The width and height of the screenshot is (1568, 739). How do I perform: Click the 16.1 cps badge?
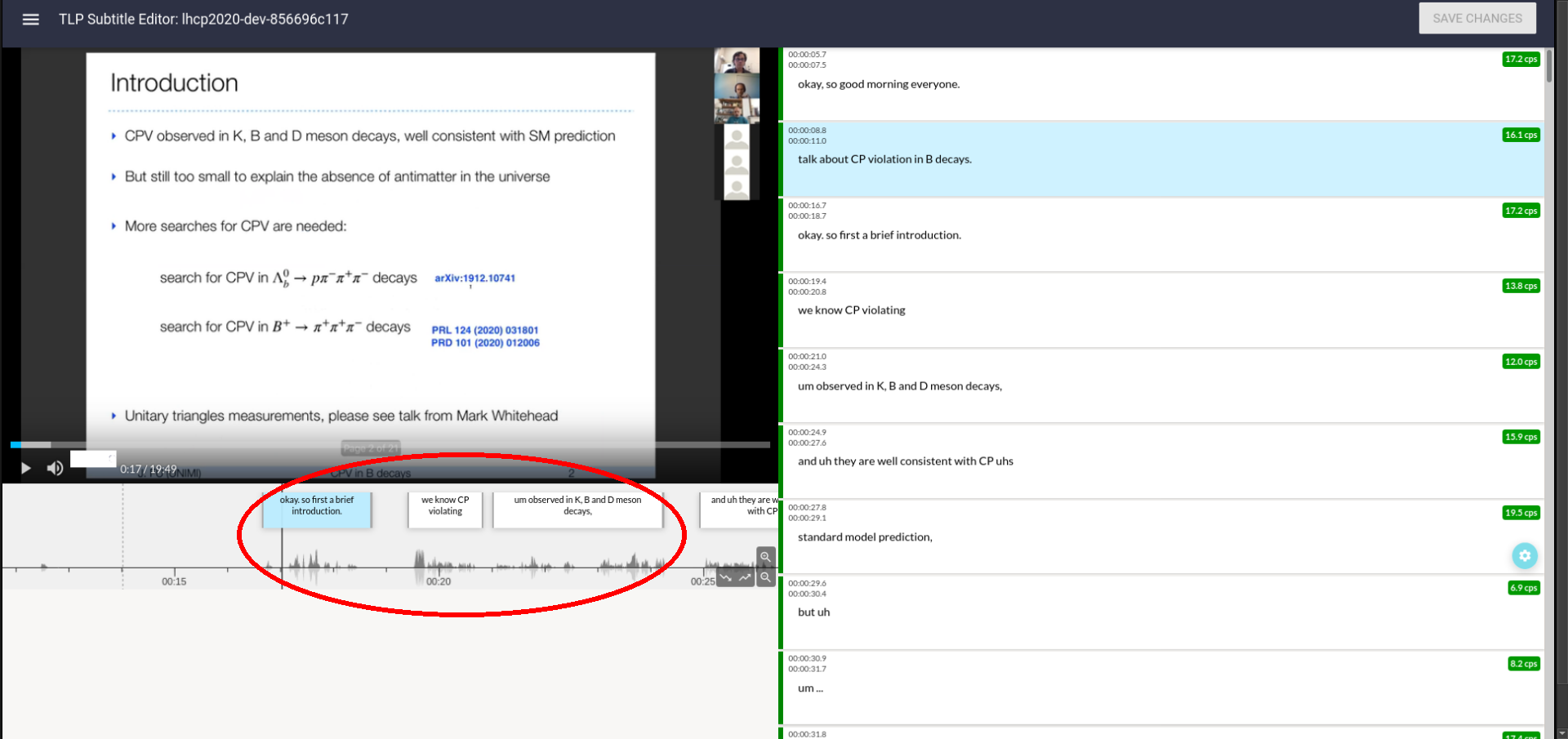point(1521,135)
